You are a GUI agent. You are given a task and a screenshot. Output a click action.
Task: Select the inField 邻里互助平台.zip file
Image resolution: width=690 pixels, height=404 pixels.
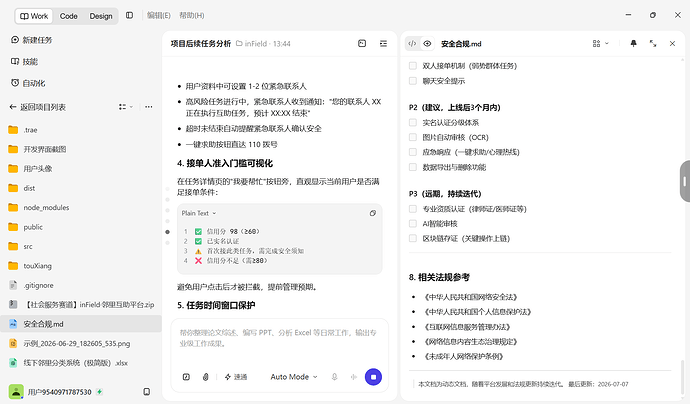81,305
